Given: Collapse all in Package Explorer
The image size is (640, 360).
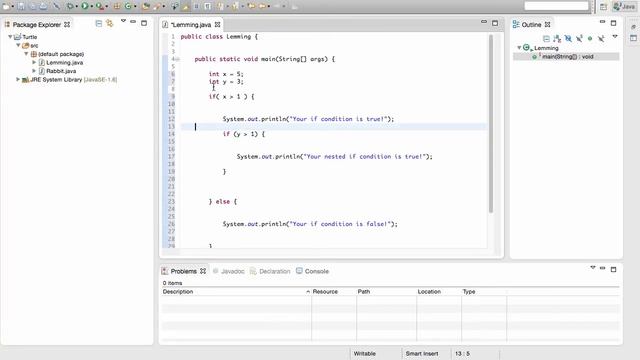Looking at the screenshot, I should click(x=99, y=24).
